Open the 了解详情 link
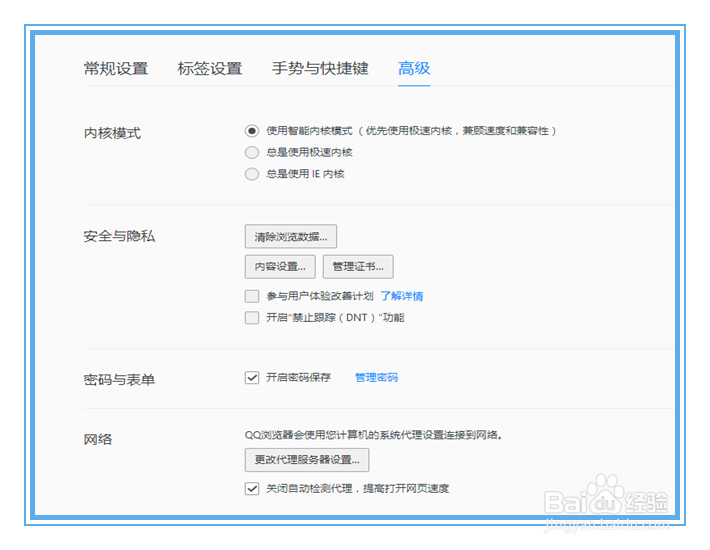The image size is (710, 550). 402,296
